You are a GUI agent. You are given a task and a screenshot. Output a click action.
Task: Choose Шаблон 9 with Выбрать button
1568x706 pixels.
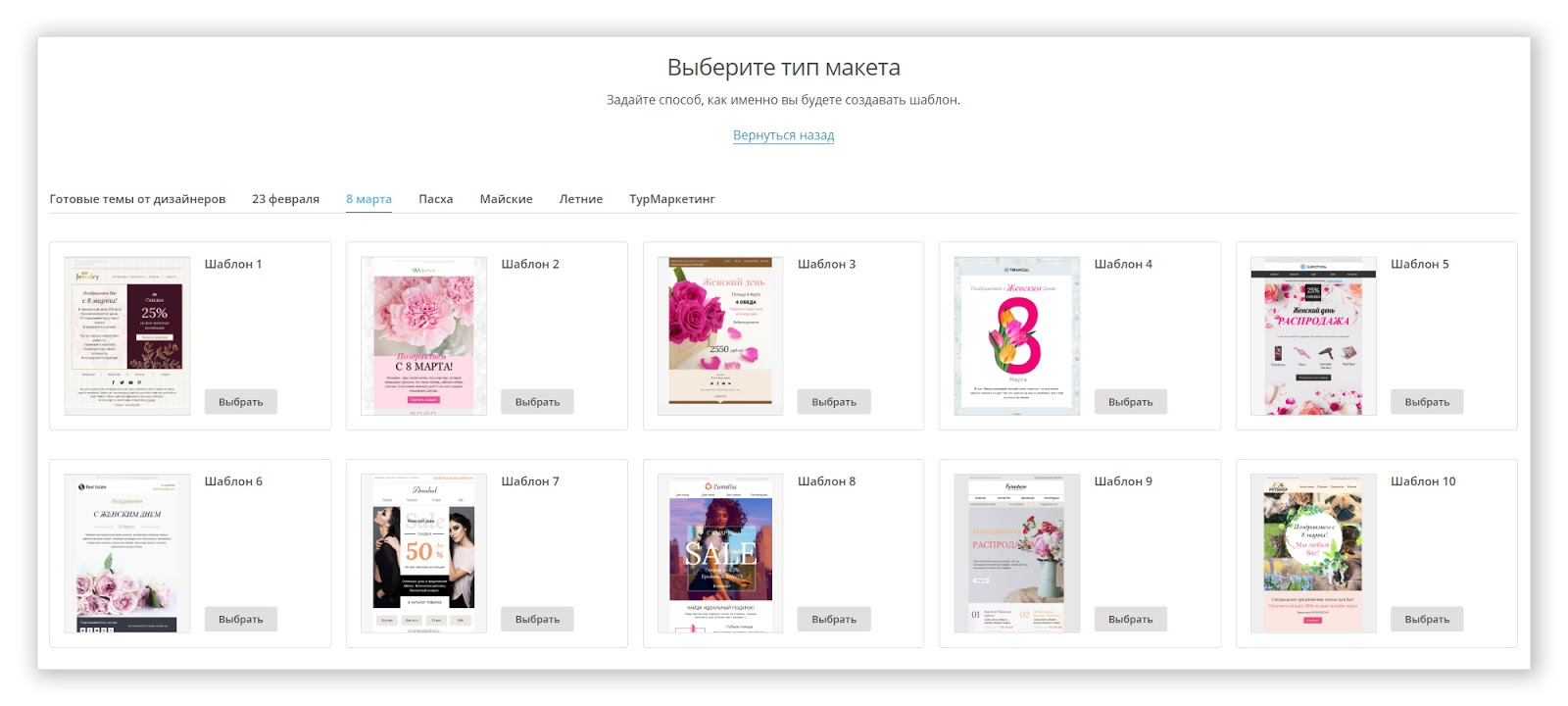pyautogui.click(x=1131, y=620)
